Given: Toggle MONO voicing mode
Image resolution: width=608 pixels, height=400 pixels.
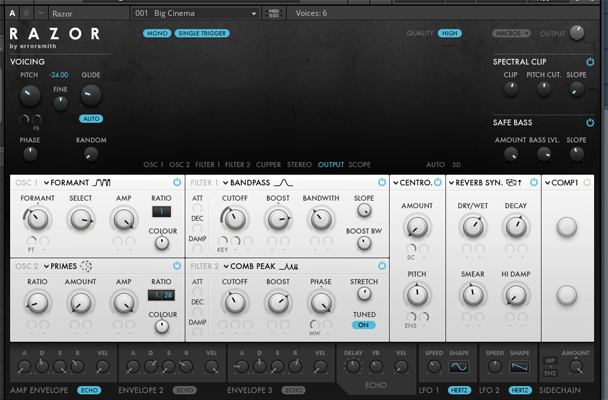Looking at the screenshot, I should tap(157, 33).
